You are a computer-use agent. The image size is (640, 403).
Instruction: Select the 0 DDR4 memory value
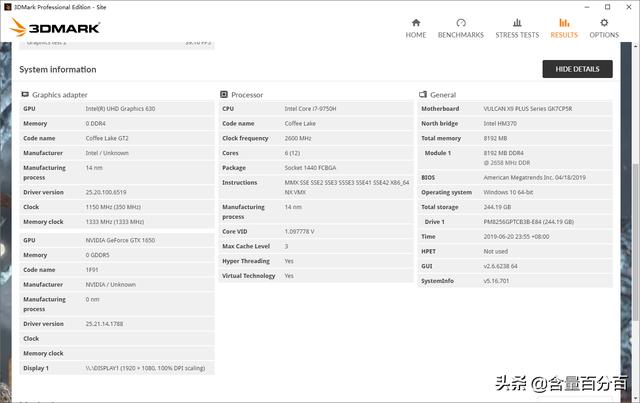[x=96, y=123]
